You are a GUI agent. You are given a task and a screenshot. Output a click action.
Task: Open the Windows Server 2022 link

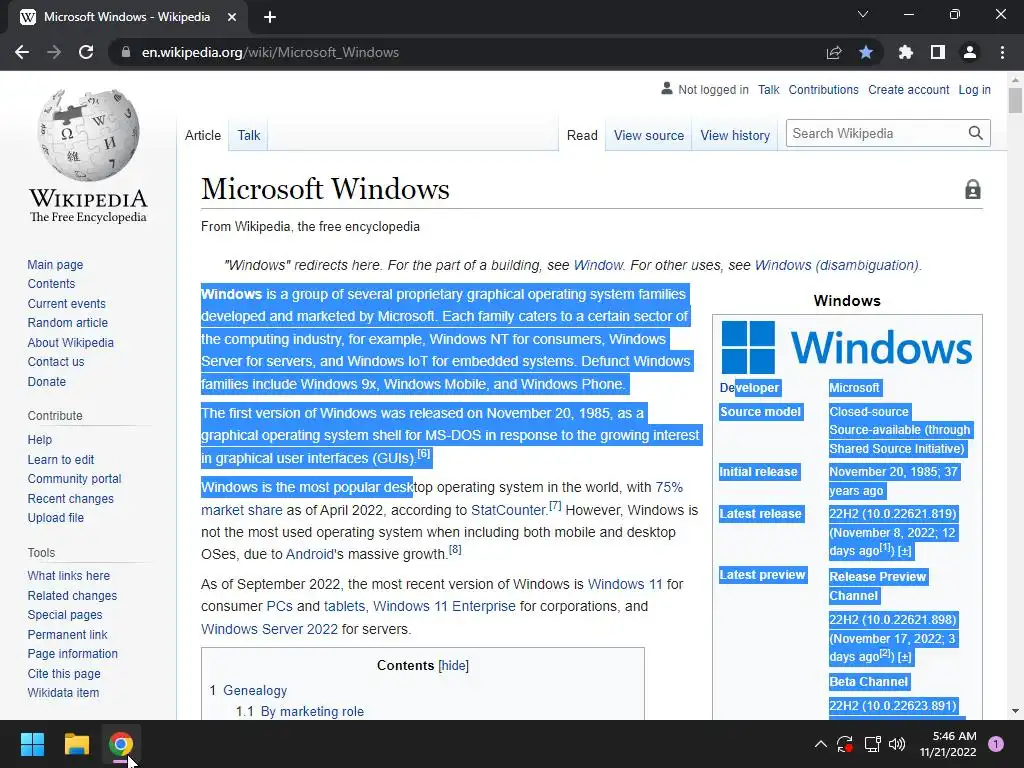tap(269, 629)
